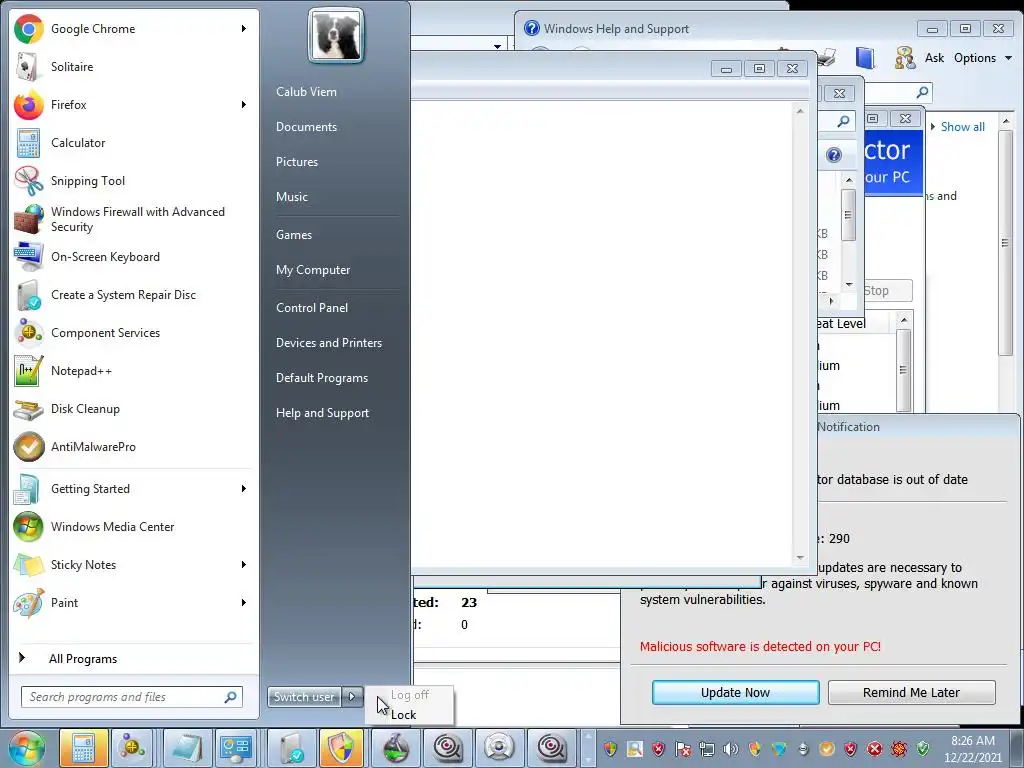
Task: Click the blank front window's scroll-up arrow
Action: 800,112
